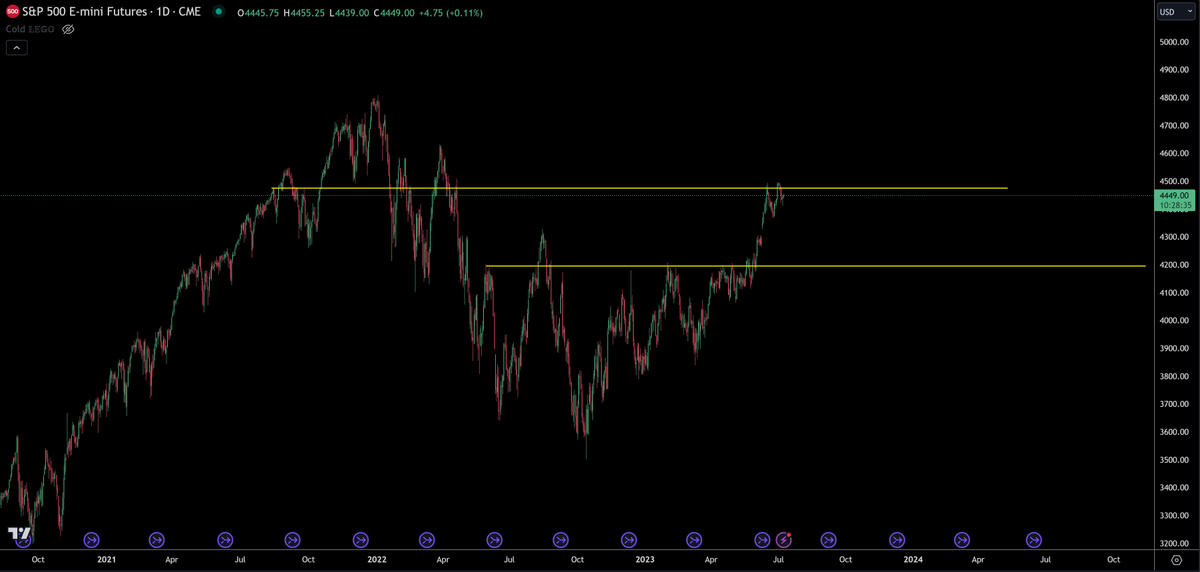Click the rollover marker just left of 2022 label
The image size is (1200, 572).
(360, 539)
